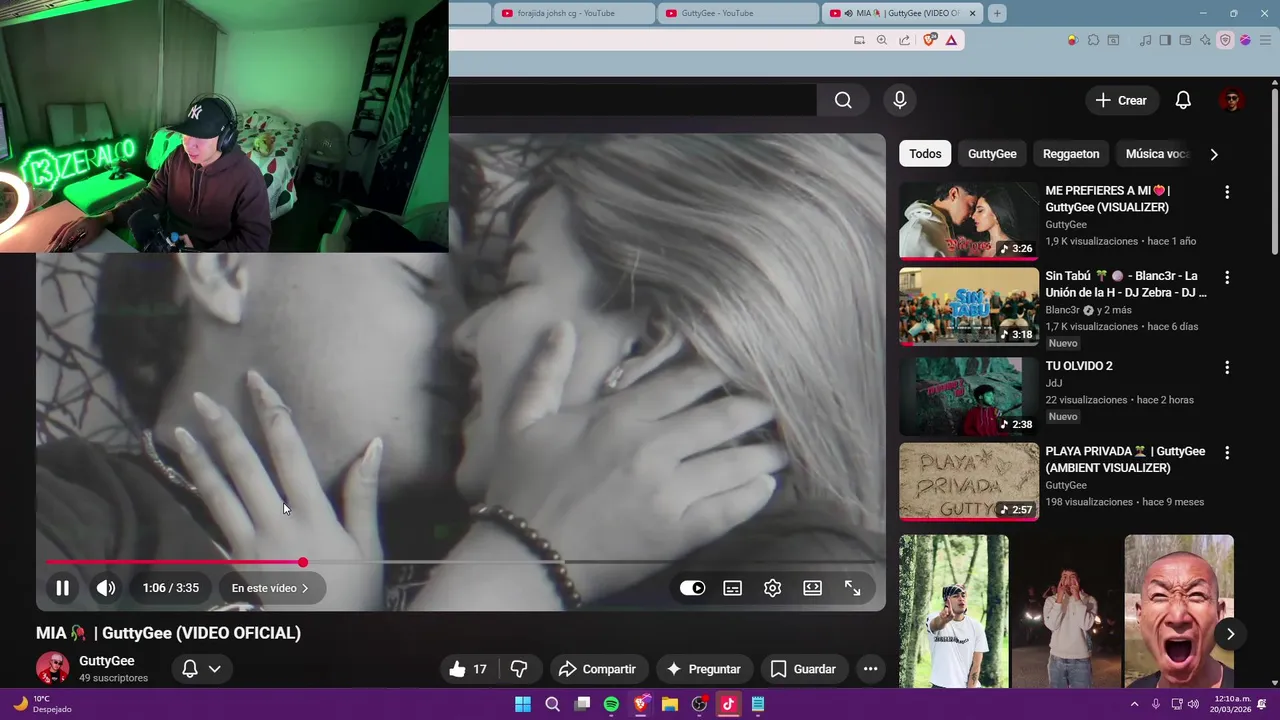Select the 'Reggaeton' filter chip

coord(1070,154)
